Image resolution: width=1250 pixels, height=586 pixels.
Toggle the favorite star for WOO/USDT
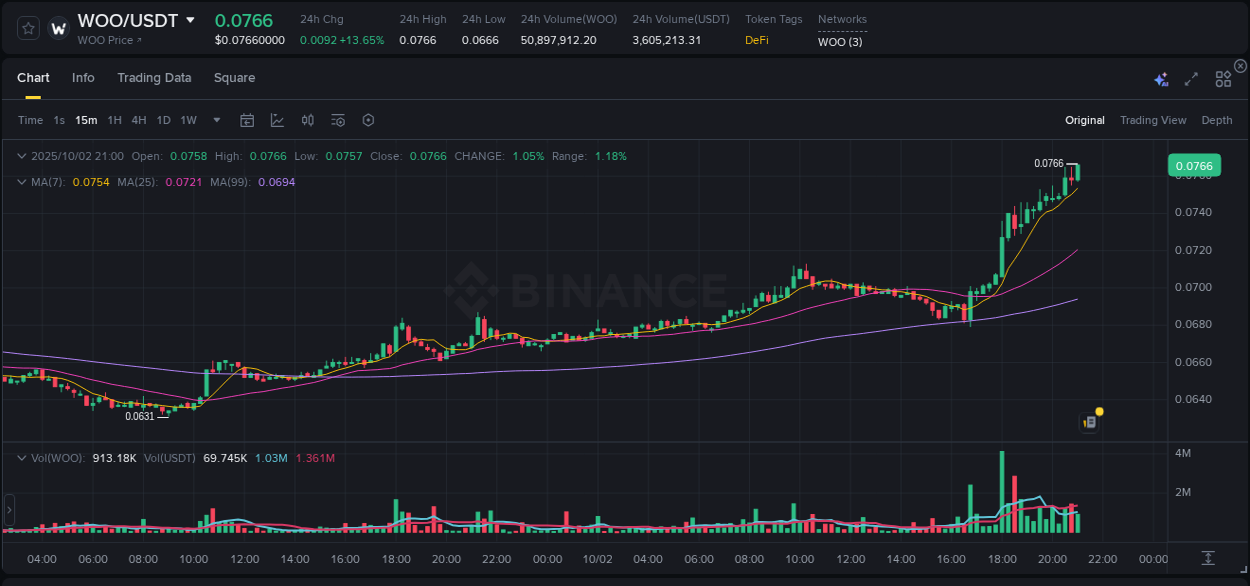27,28
